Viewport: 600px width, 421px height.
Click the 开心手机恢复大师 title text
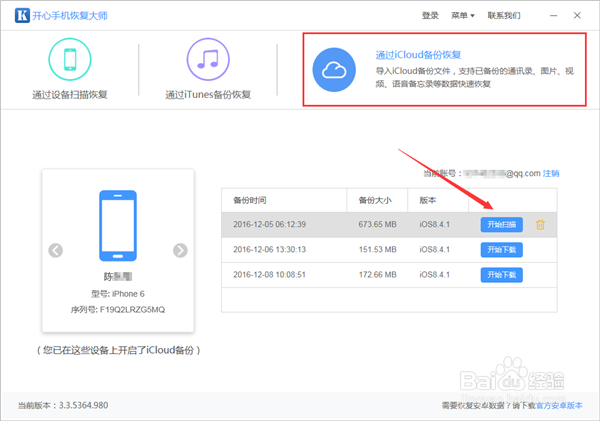pos(70,16)
